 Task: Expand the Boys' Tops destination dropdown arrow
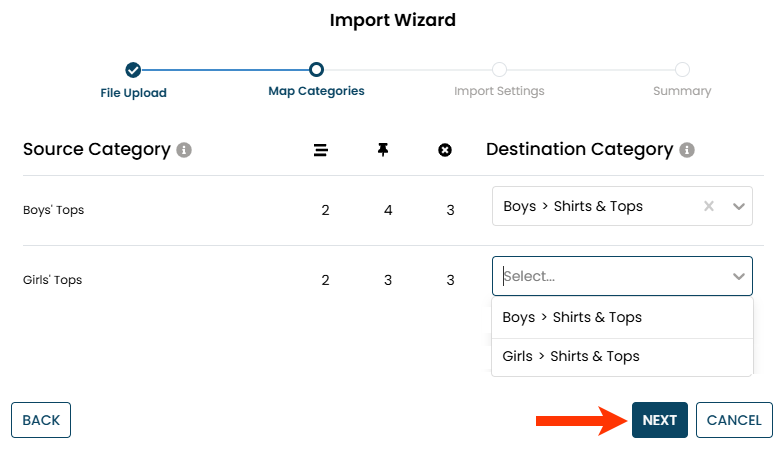point(739,206)
